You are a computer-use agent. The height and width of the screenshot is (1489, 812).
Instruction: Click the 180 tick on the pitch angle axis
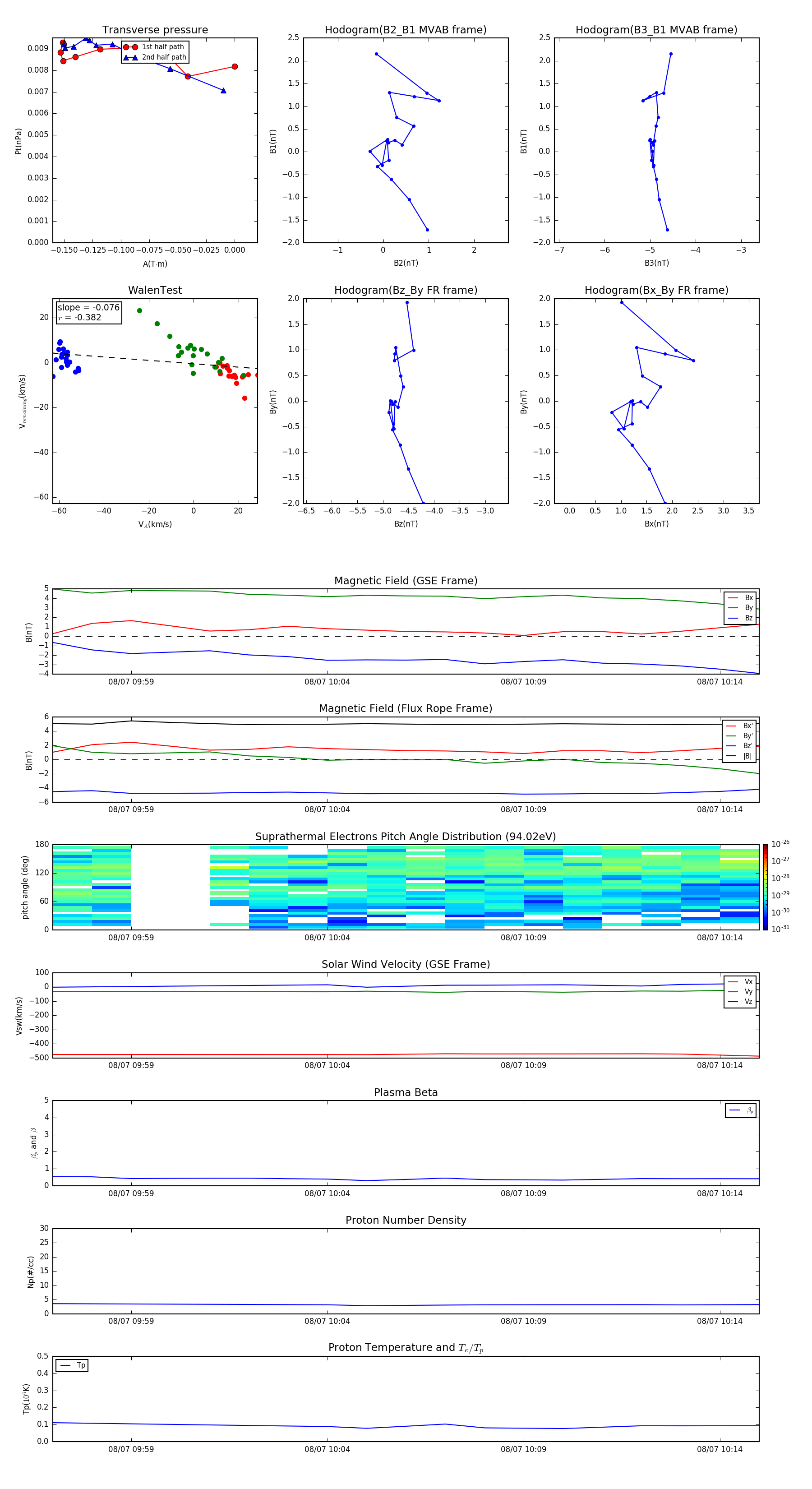click(x=42, y=845)
